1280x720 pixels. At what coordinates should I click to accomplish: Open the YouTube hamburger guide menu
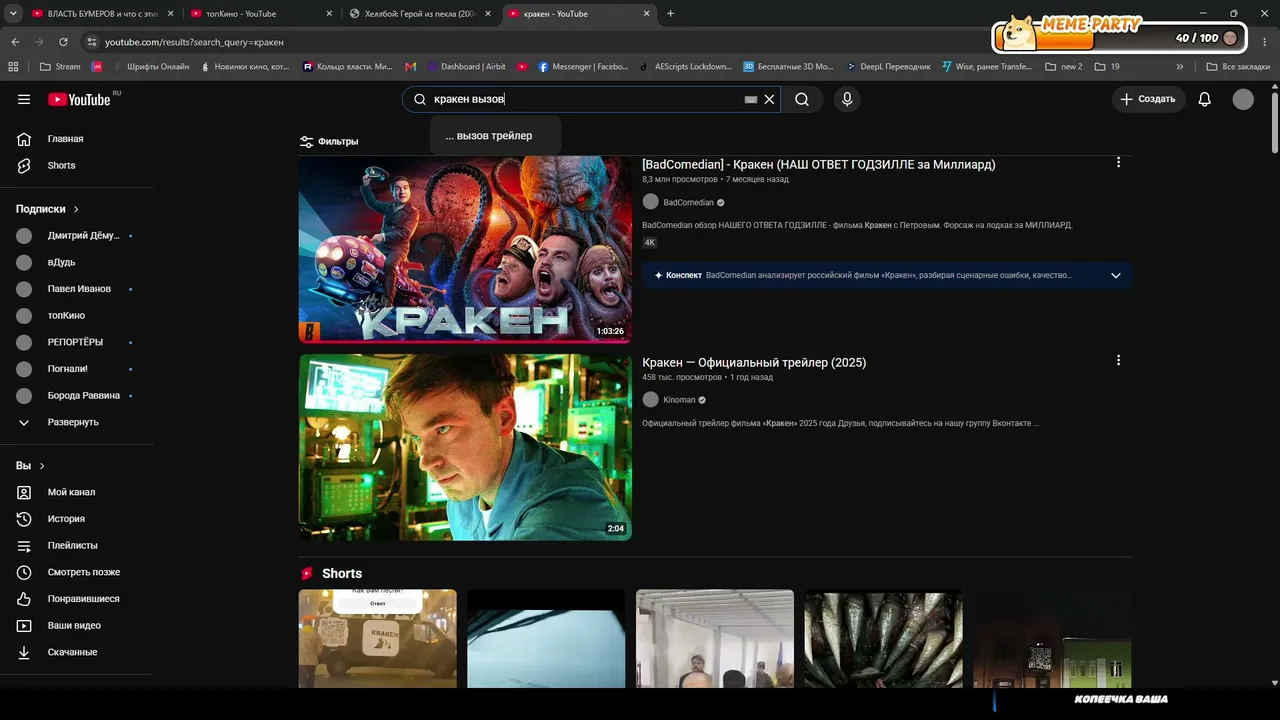[x=24, y=99]
